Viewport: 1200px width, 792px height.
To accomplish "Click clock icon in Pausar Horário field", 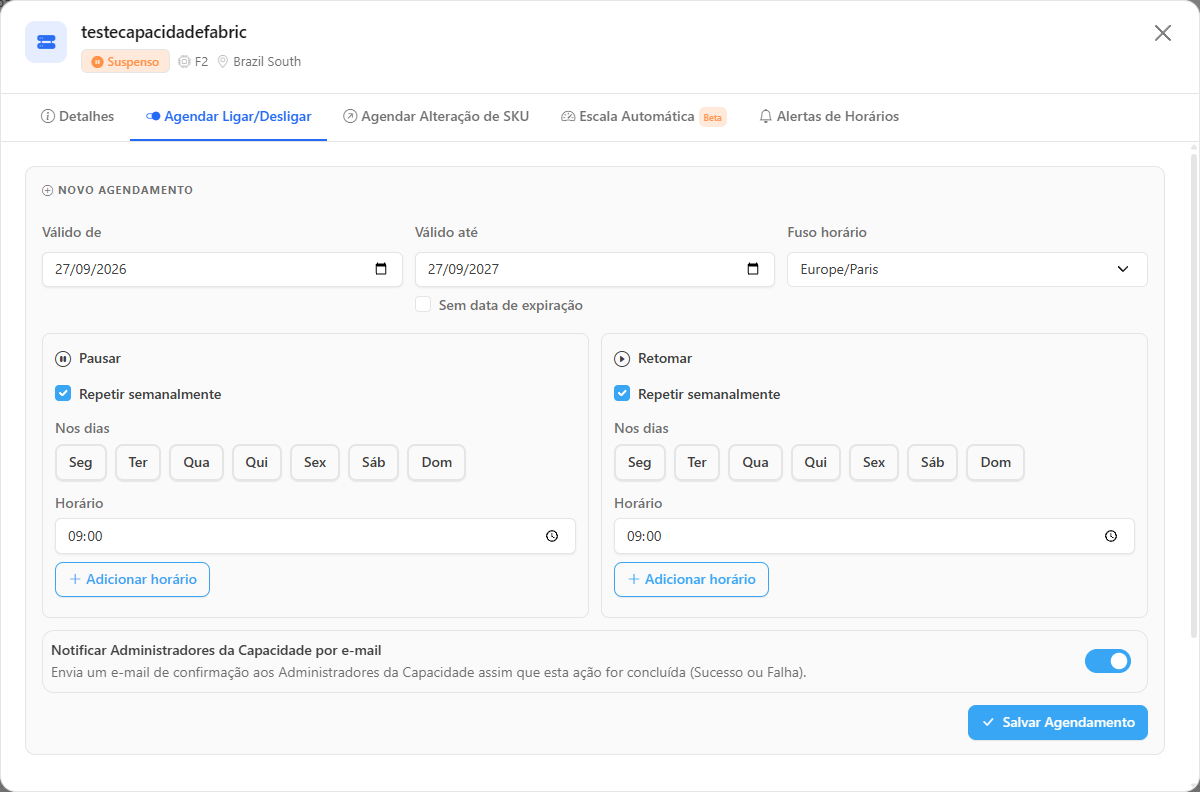I will pyautogui.click(x=552, y=536).
